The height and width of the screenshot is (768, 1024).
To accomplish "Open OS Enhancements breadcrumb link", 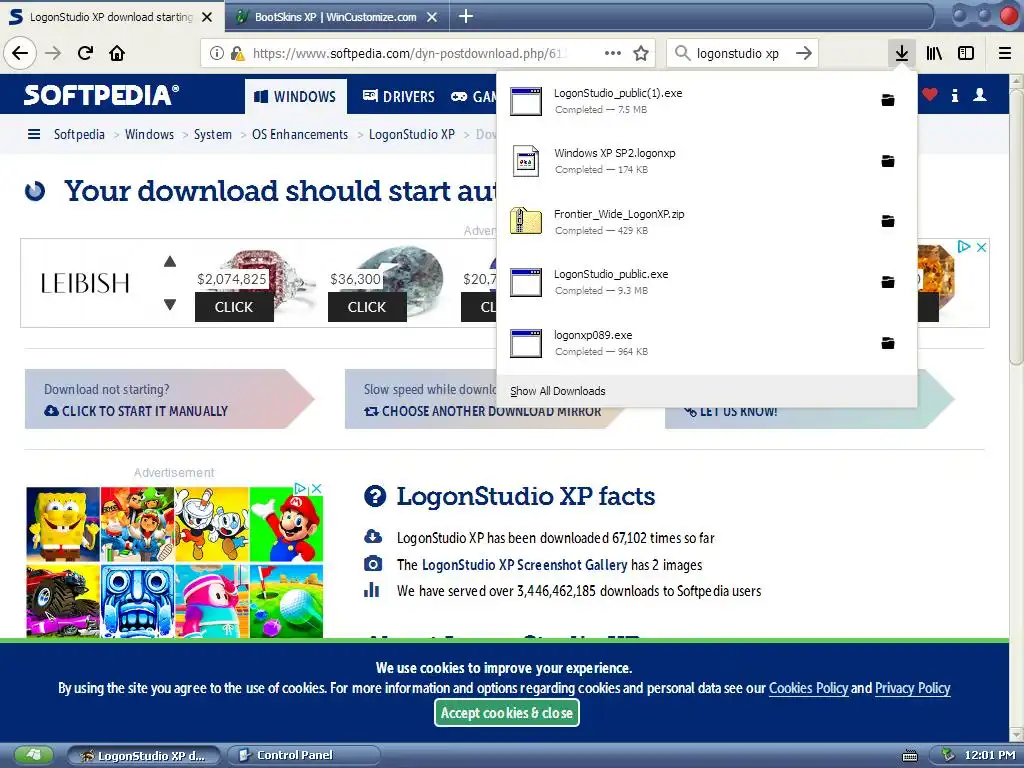I will [x=300, y=135].
